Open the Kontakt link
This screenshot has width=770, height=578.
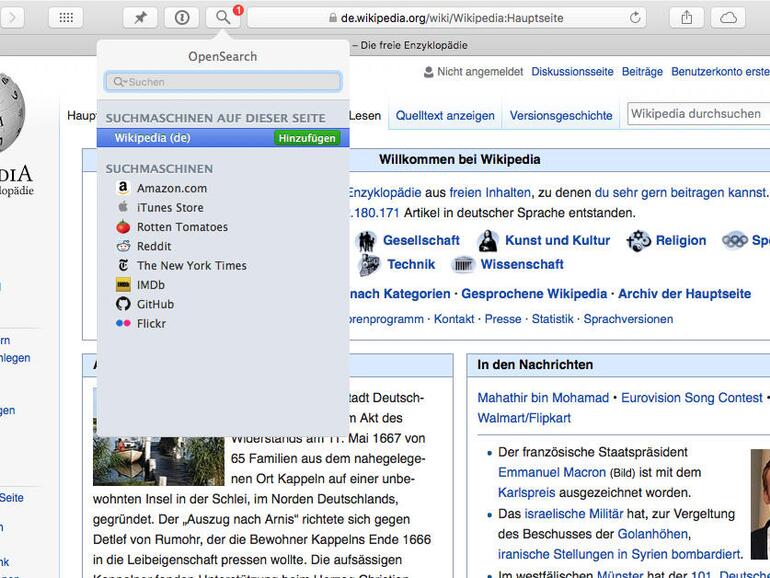coord(454,319)
